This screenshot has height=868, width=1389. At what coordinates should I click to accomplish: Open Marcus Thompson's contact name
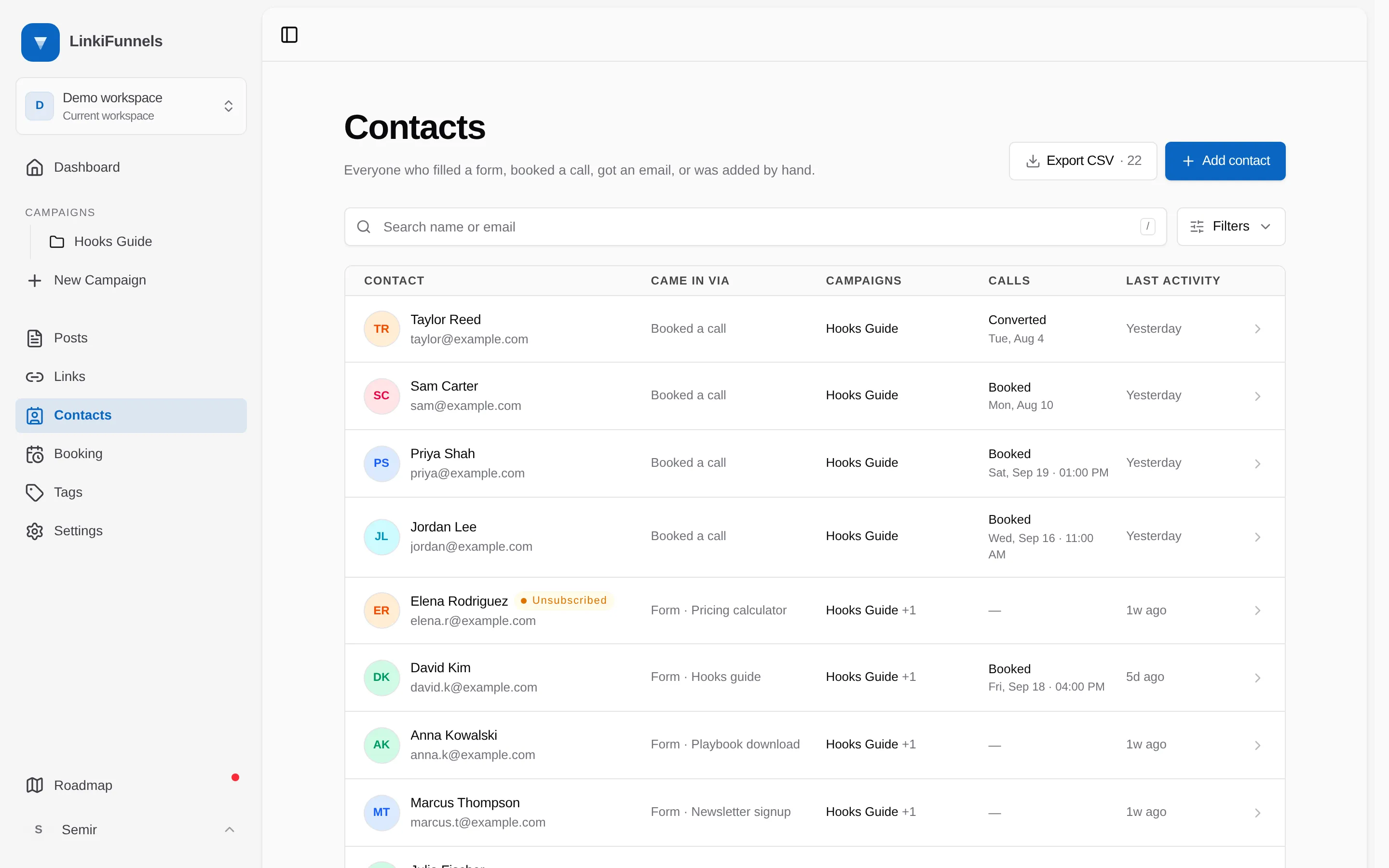tap(465, 802)
